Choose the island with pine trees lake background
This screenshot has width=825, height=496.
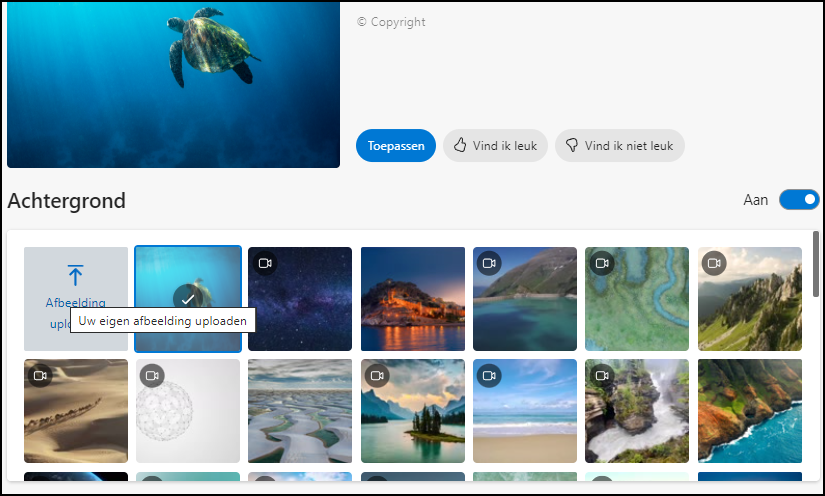(x=413, y=411)
